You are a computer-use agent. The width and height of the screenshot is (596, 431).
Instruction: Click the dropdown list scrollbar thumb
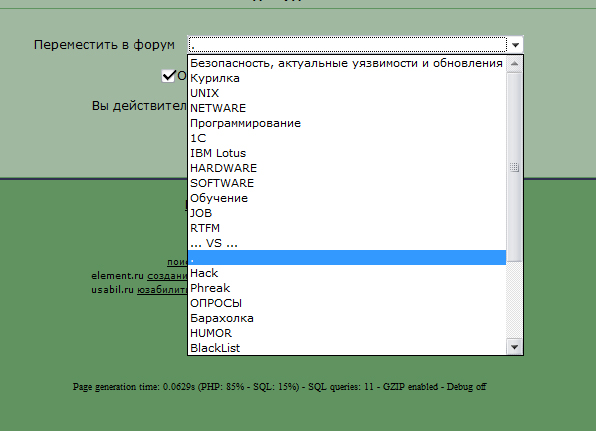514,167
